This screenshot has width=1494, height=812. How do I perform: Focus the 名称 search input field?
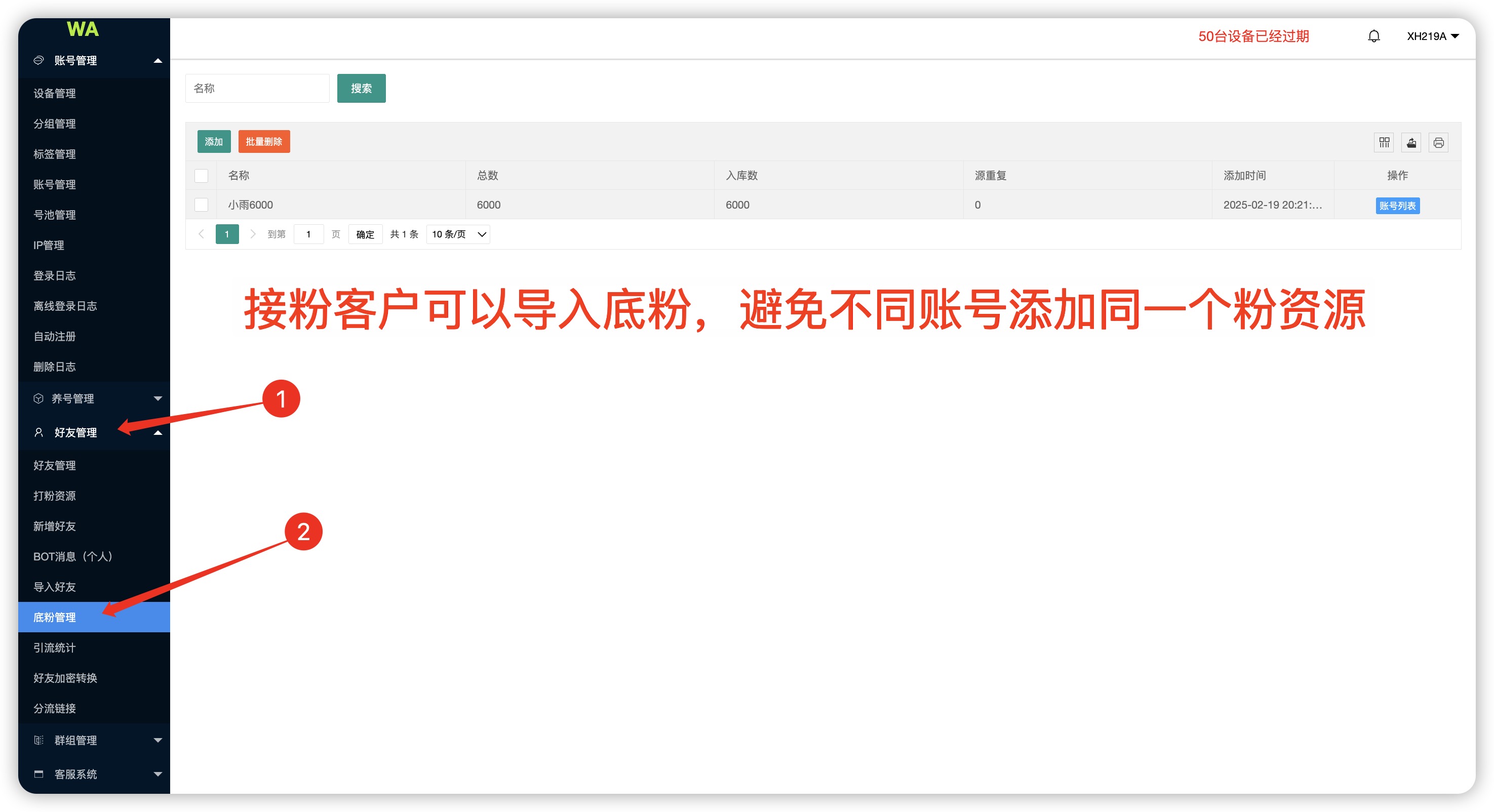257,88
